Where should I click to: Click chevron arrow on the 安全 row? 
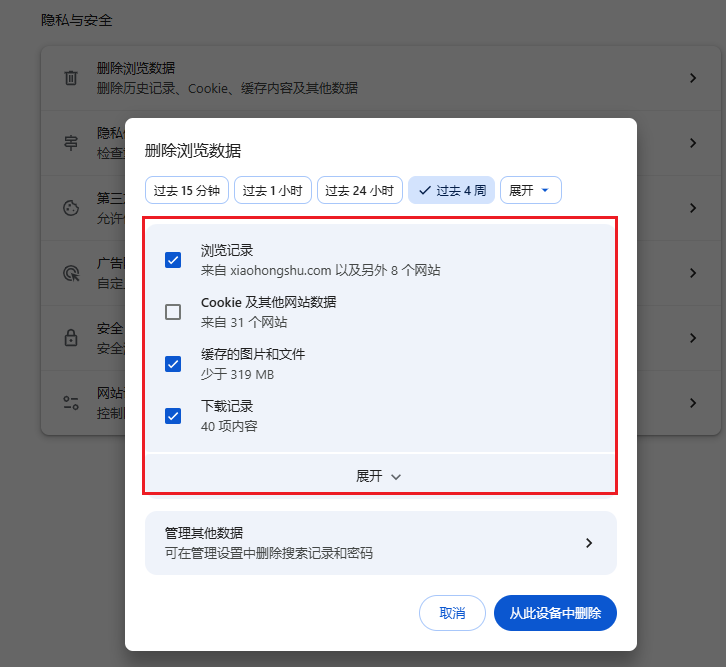(x=693, y=338)
